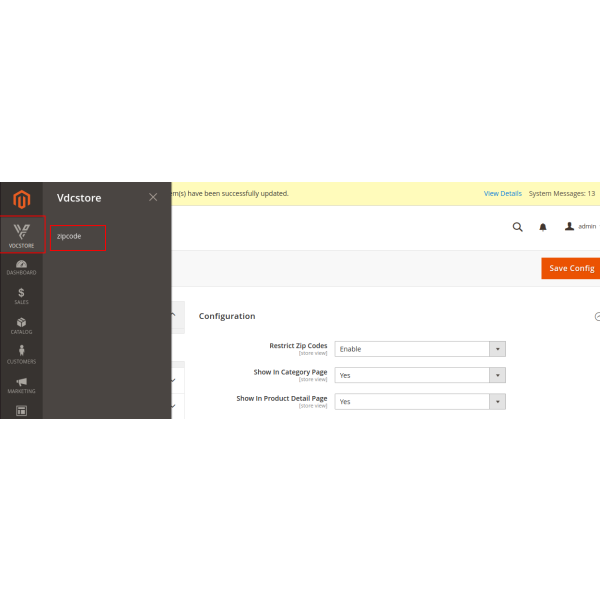Viewport: 600px width, 600px height.
Task: Click the View Details link
Action: (502, 193)
